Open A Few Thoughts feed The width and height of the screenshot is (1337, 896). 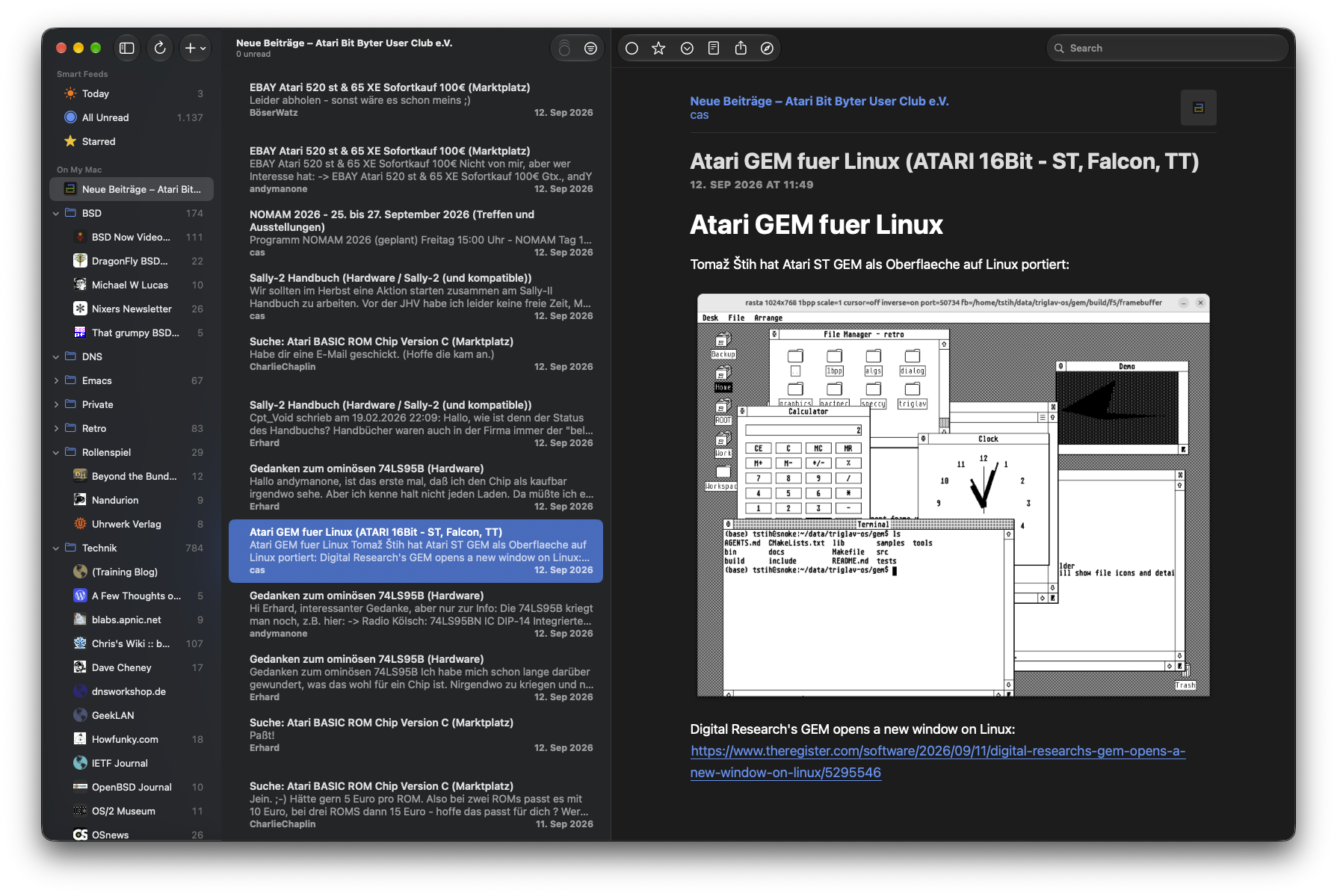132,596
